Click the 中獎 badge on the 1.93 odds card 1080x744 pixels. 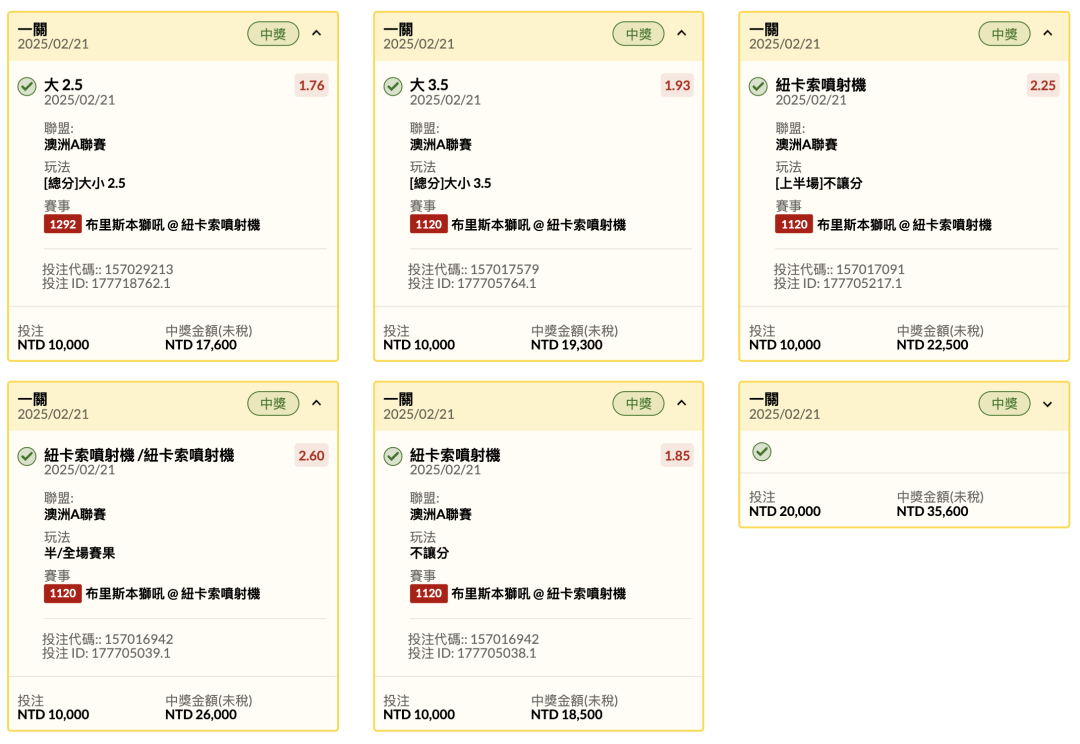(638, 34)
